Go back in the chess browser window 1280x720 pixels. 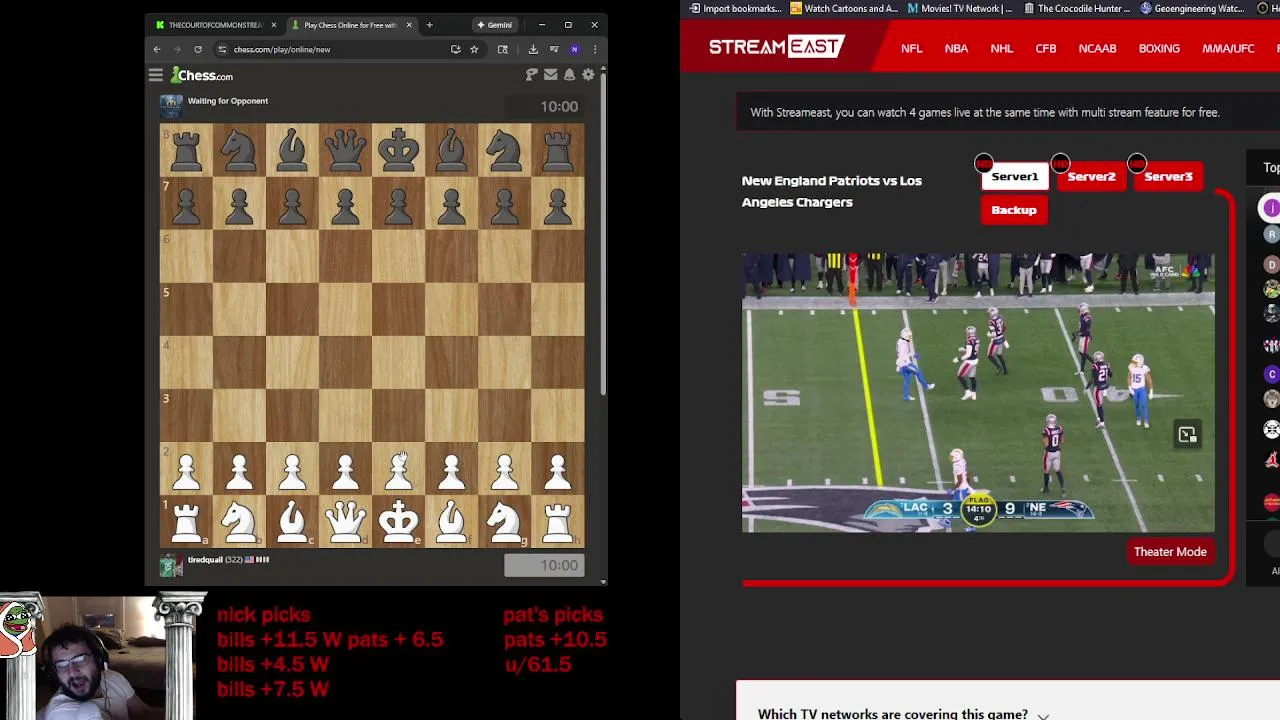coord(157,49)
